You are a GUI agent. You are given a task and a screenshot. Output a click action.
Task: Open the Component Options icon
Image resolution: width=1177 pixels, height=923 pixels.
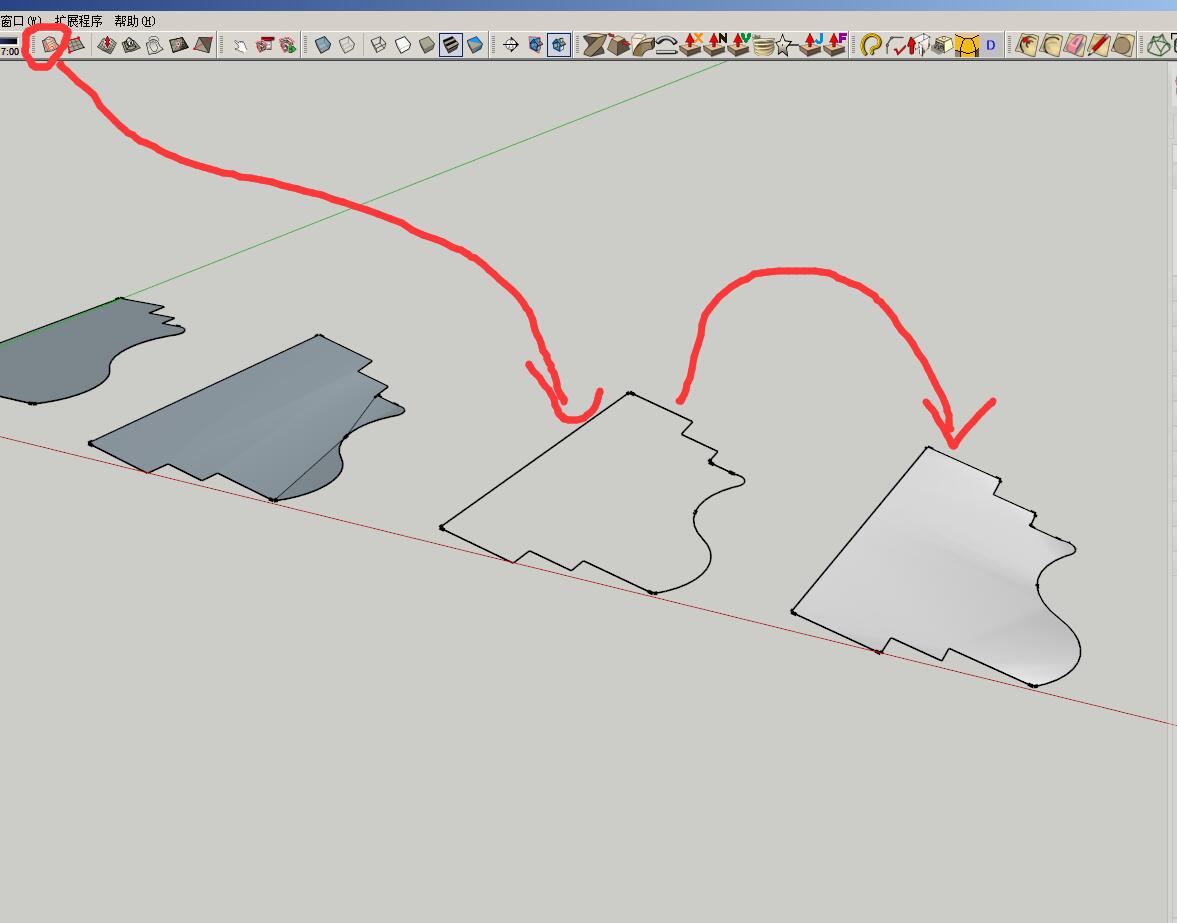coord(264,45)
